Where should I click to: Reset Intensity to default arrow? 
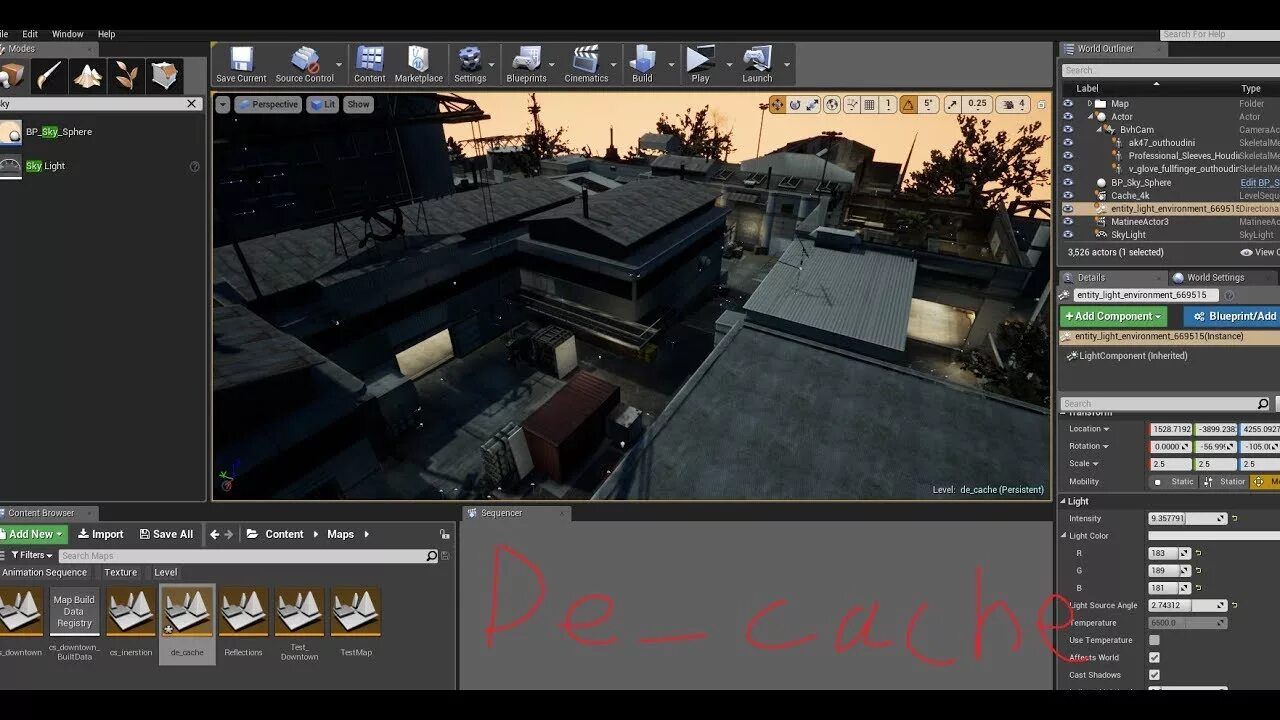tap(1235, 518)
